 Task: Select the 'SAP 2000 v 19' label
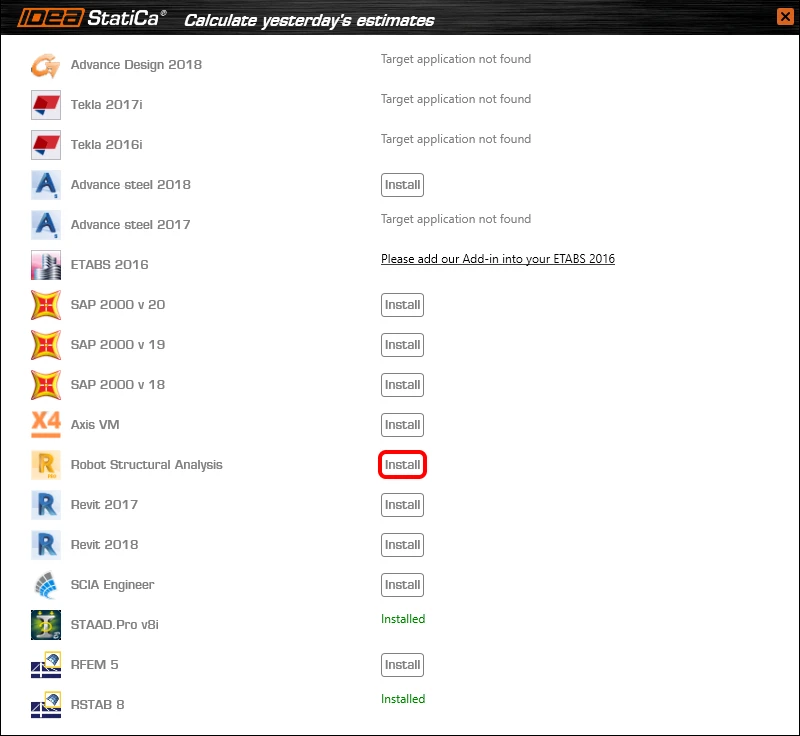pyautogui.click(x=118, y=345)
